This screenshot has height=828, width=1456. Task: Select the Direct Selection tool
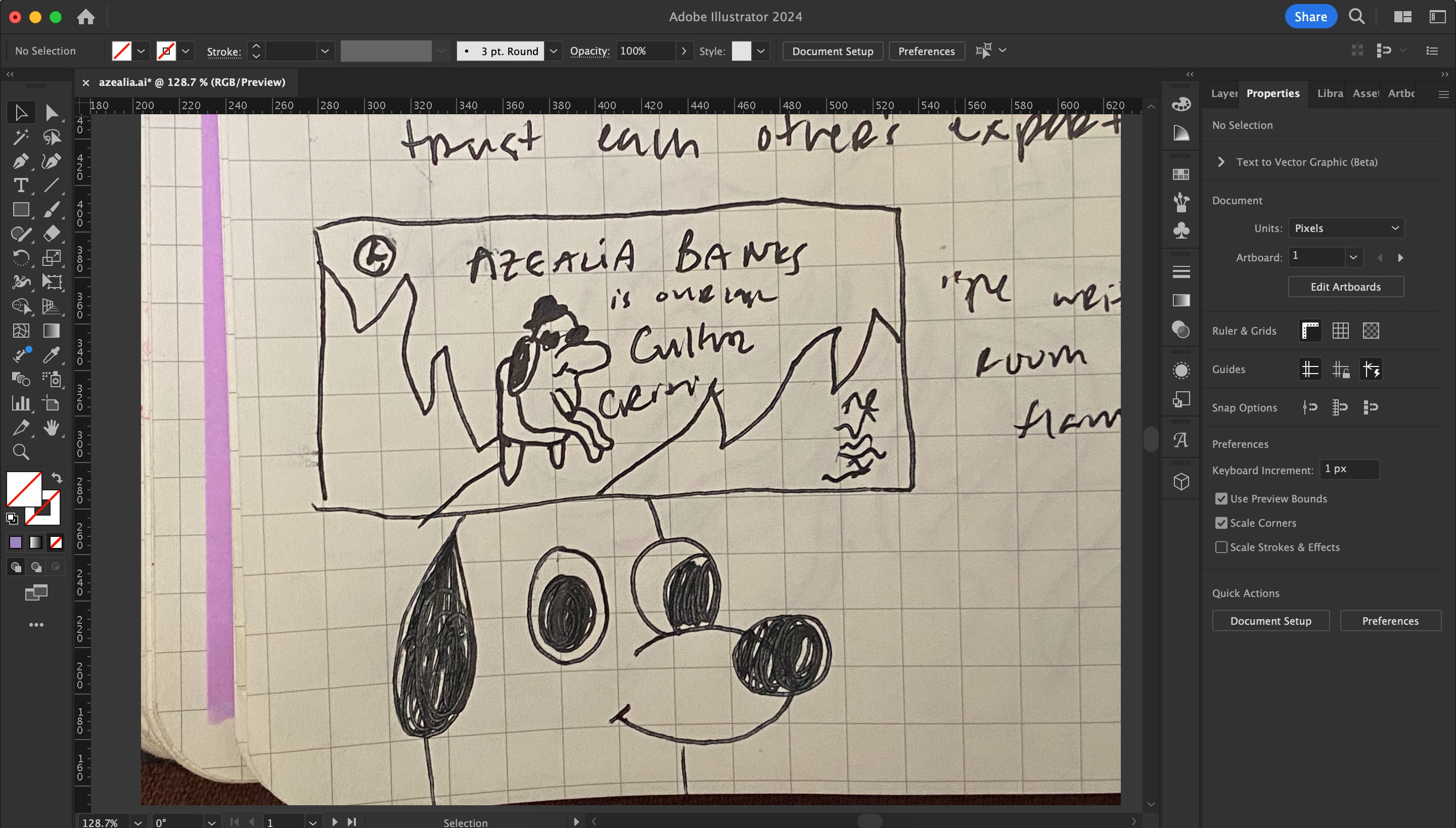pos(51,113)
